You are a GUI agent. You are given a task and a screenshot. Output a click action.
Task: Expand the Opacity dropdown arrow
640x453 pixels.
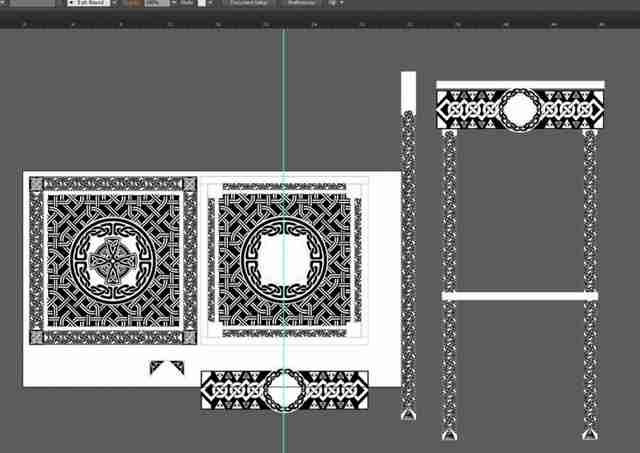point(174,3)
